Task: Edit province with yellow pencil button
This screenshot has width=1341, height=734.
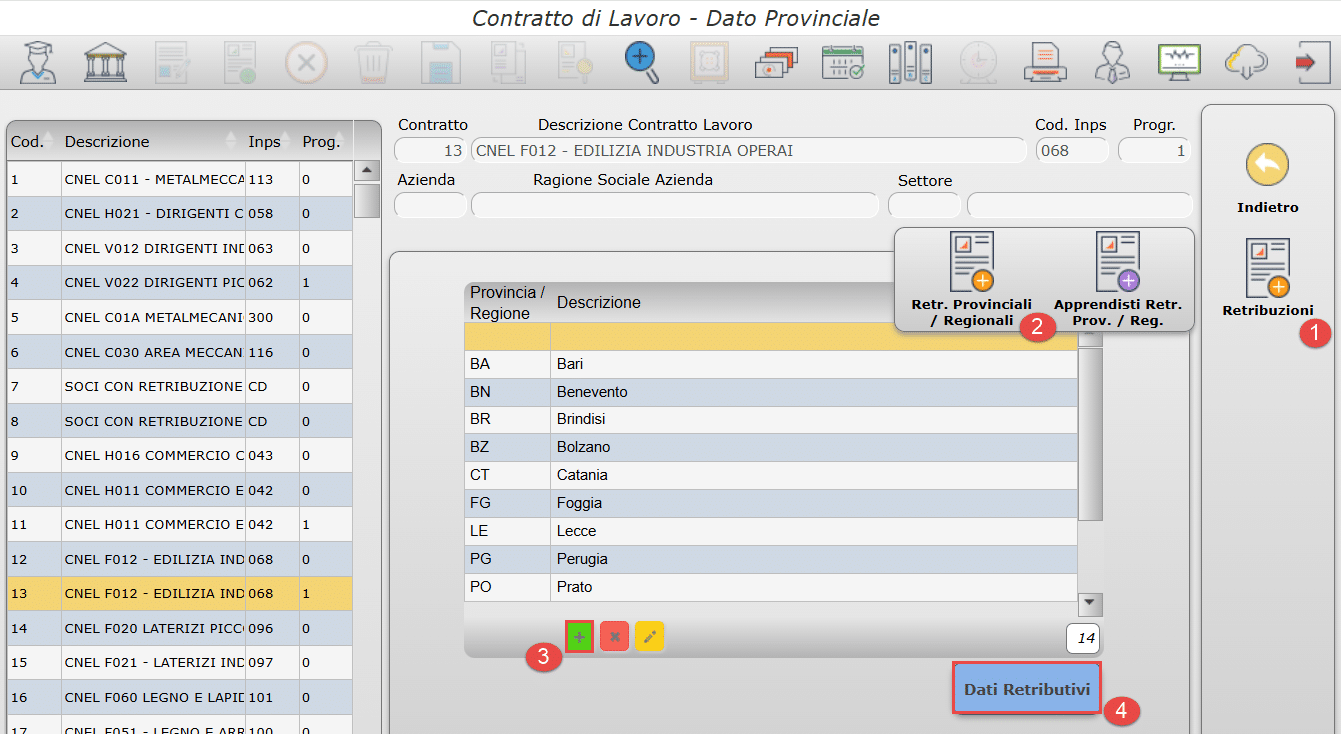Action: pos(650,637)
